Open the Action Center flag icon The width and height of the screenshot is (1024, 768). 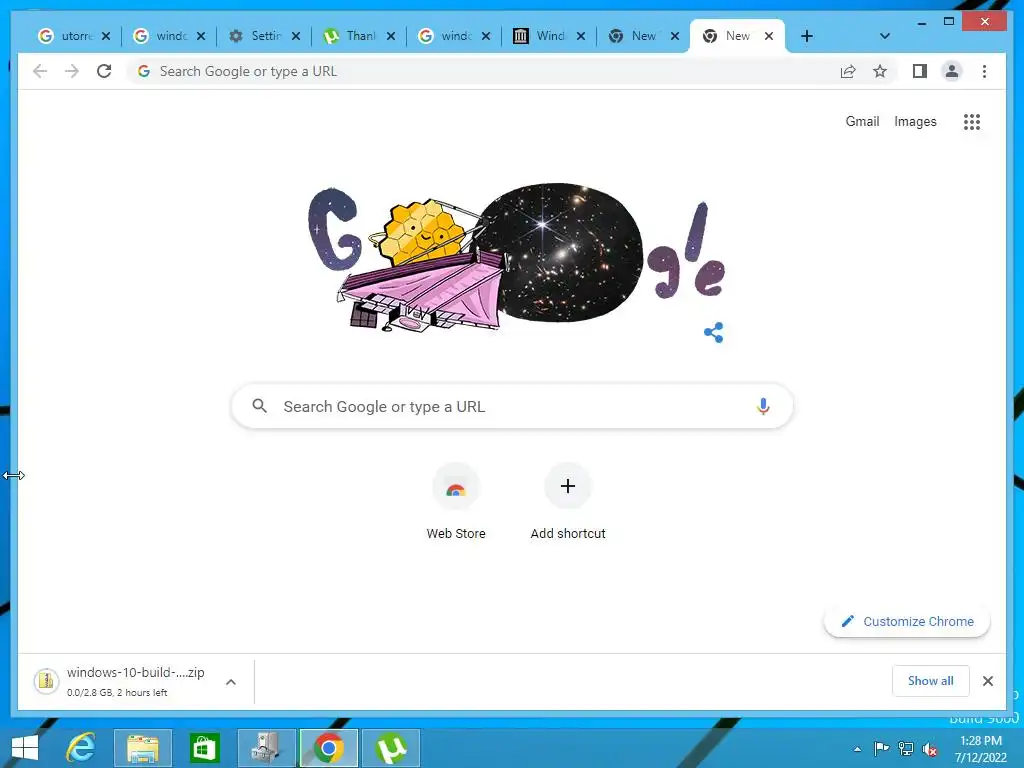tap(881, 749)
